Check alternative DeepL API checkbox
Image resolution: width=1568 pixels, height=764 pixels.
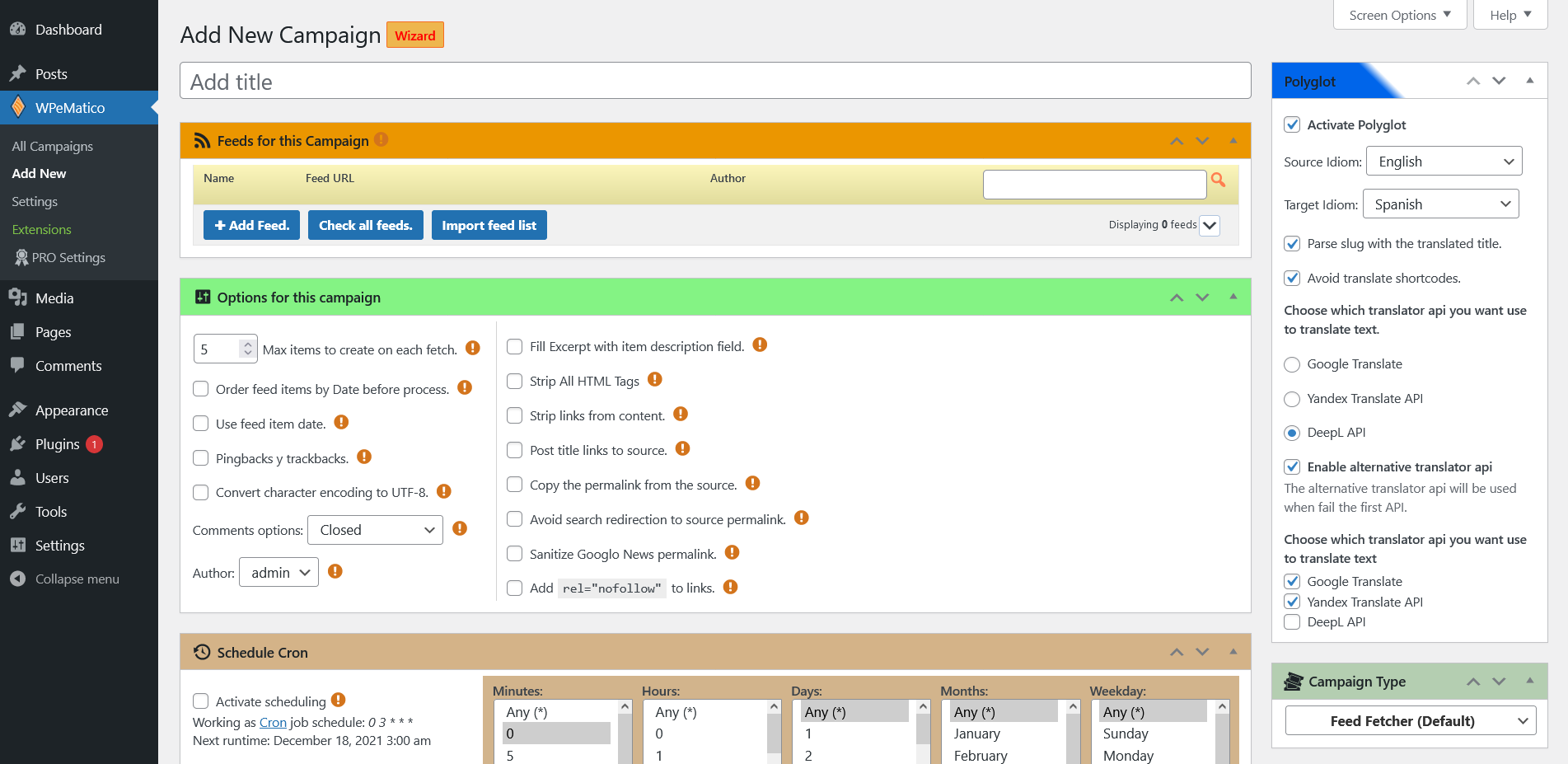(x=1292, y=622)
